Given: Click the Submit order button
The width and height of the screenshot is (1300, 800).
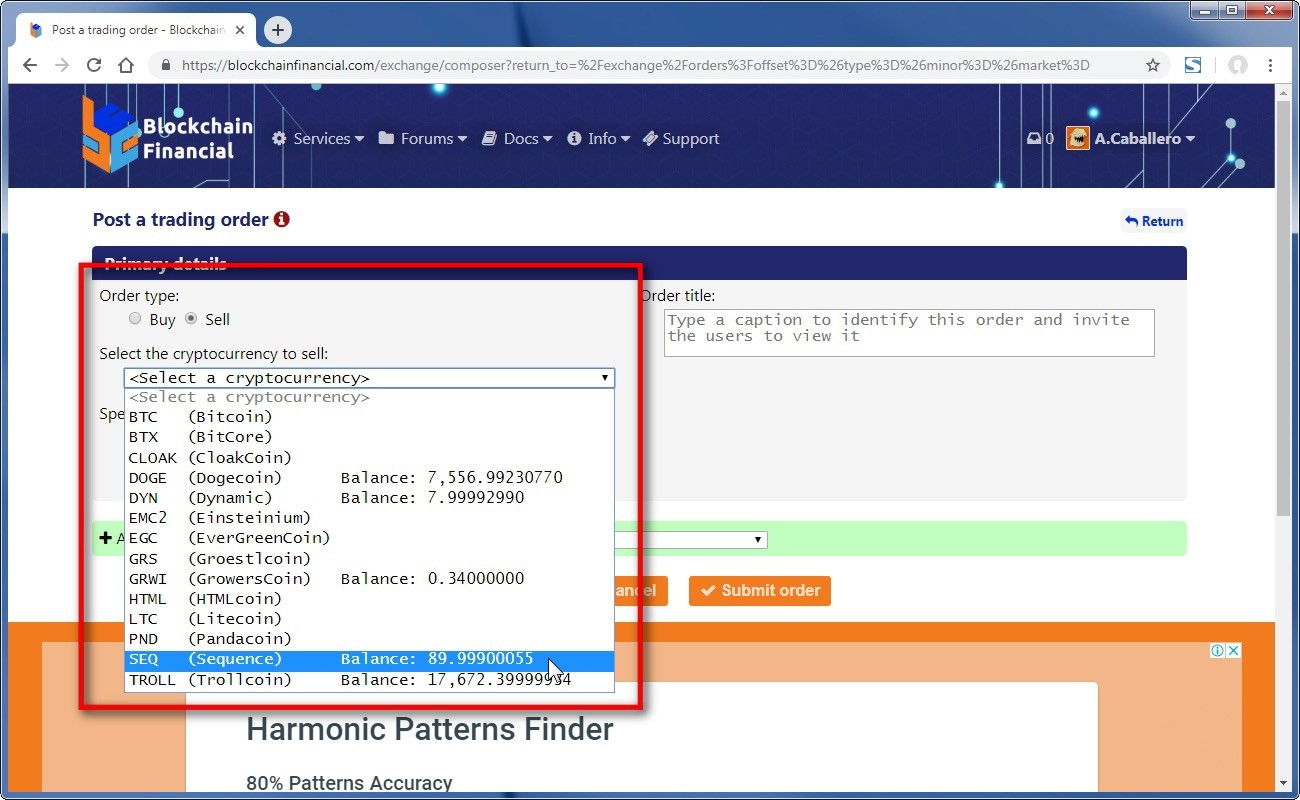Looking at the screenshot, I should pyautogui.click(x=760, y=590).
